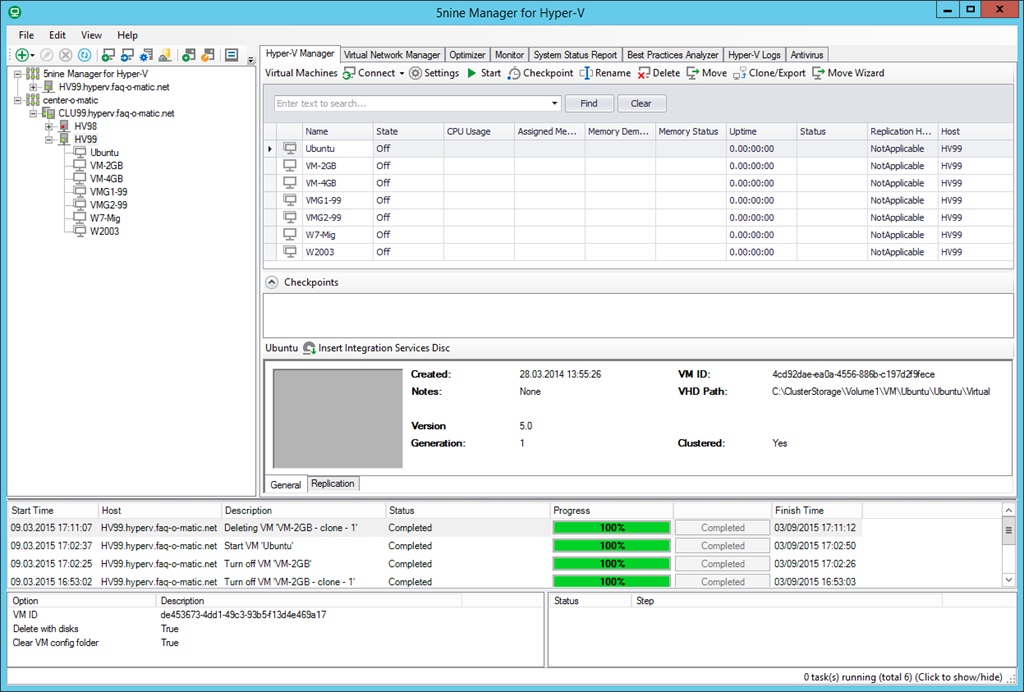Create a Checkpoint via toolbar

[x=541, y=73]
